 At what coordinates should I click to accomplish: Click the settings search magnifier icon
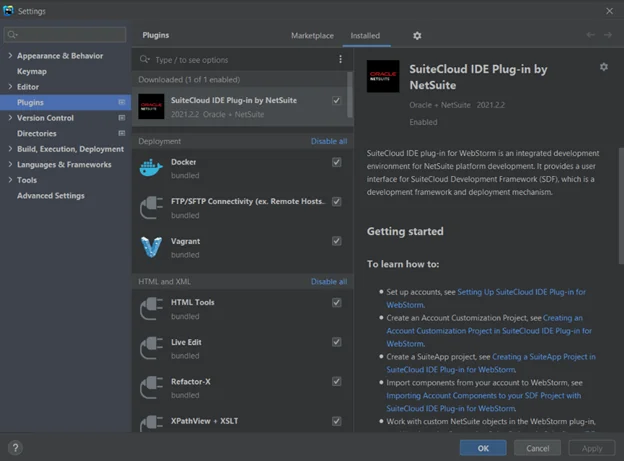pos(12,35)
